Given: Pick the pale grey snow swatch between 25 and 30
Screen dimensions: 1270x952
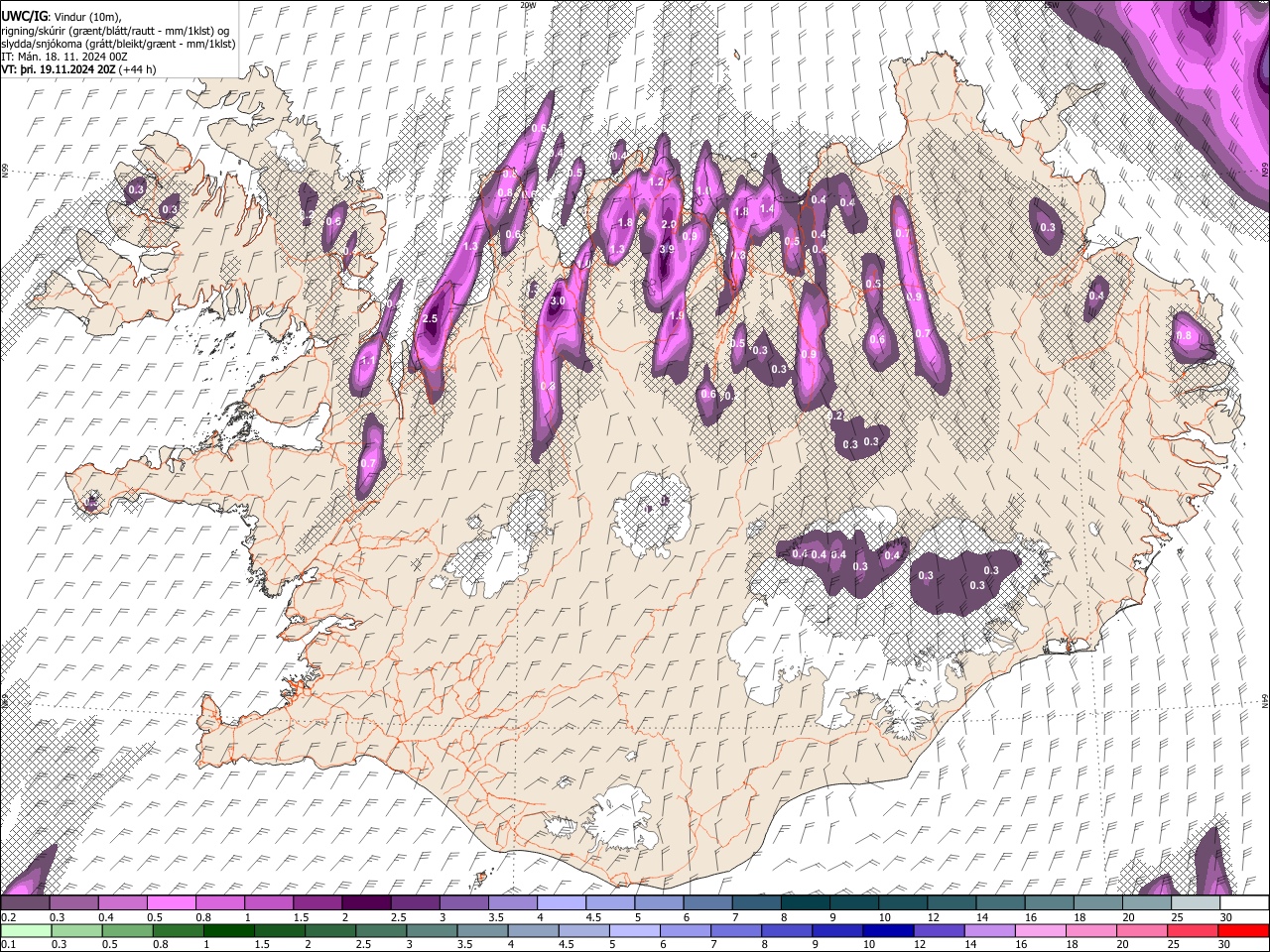Looking at the screenshot, I should 1195,902.
